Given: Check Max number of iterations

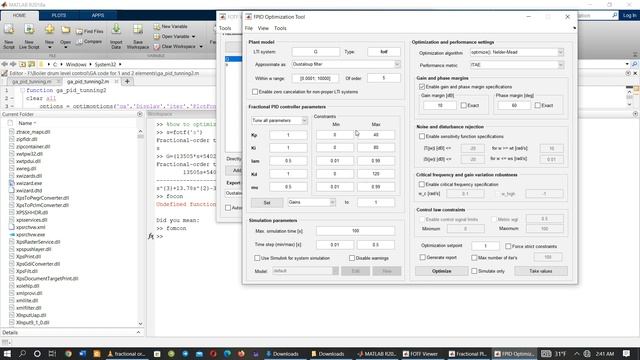Looking at the screenshot, I should coord(474,258).
